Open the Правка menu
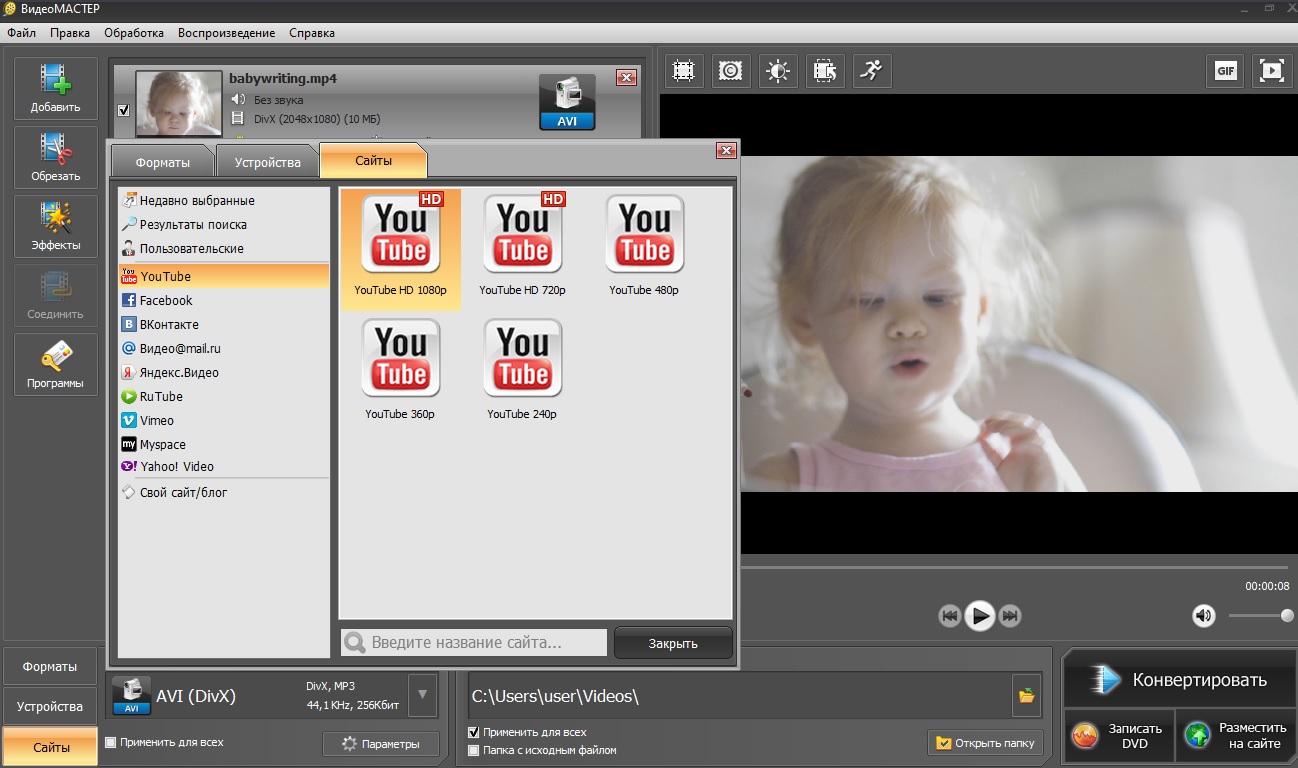This screenshot has height=768, width=1298. tap(70, 33)
